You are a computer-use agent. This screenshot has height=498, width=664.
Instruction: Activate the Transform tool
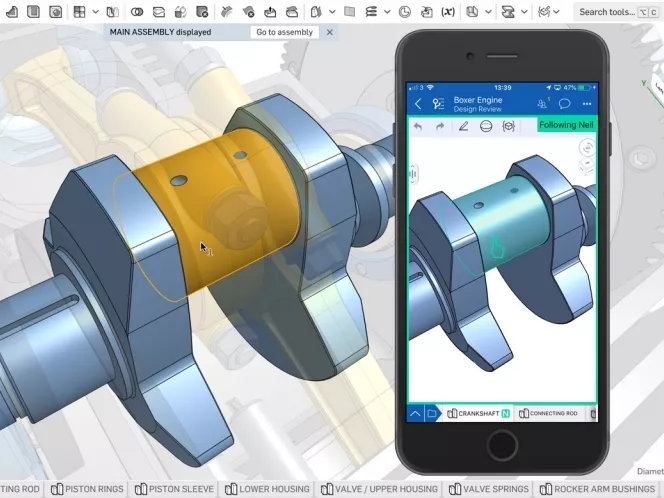[180, 12]
